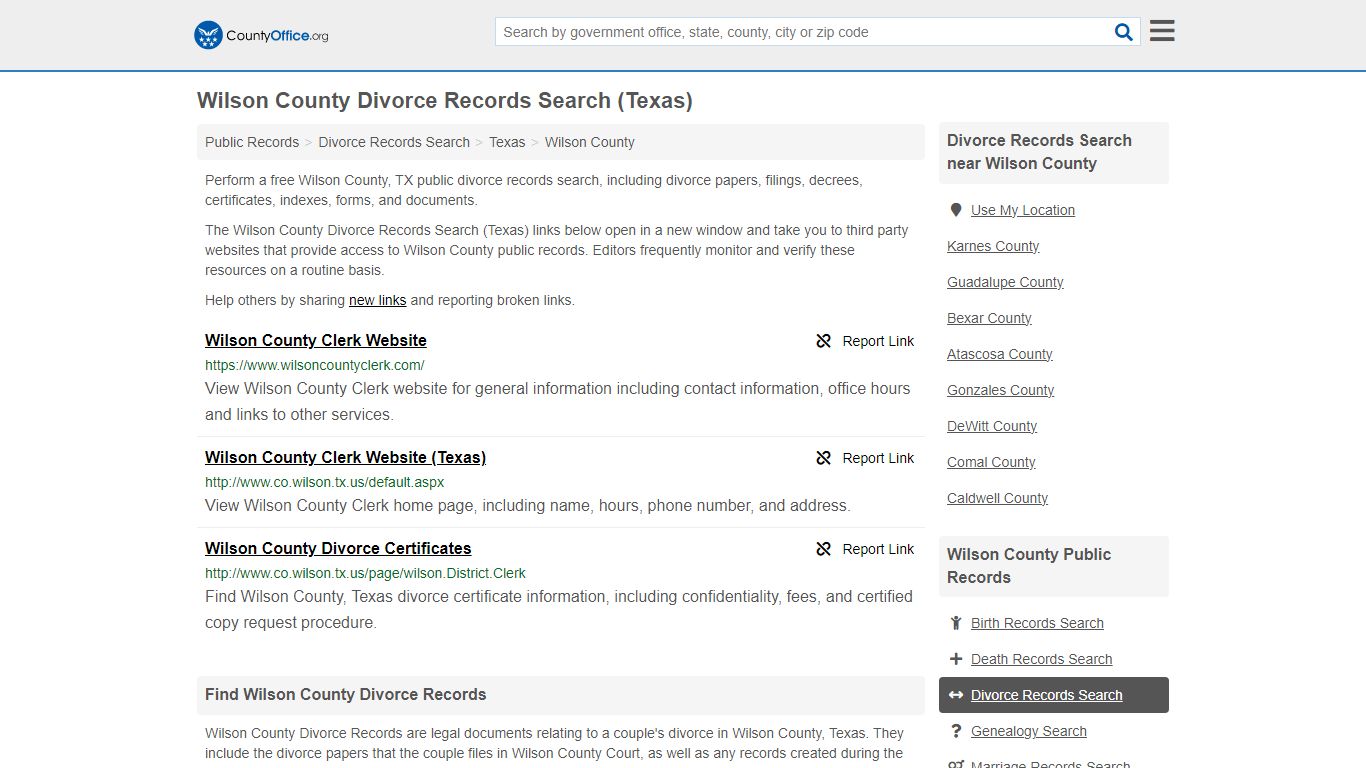
Task: Visit wilson.District.Clerk page URL
Action: point(365,573)
